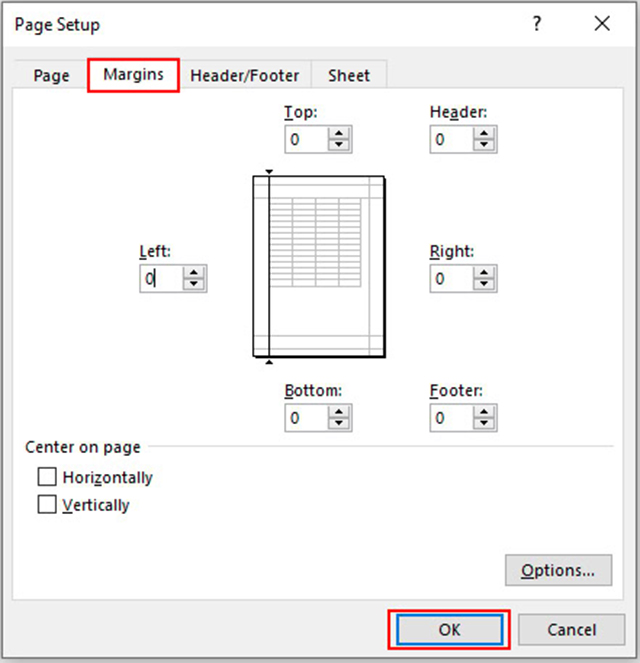Increase the Footer margin value

tap(484, 412)
